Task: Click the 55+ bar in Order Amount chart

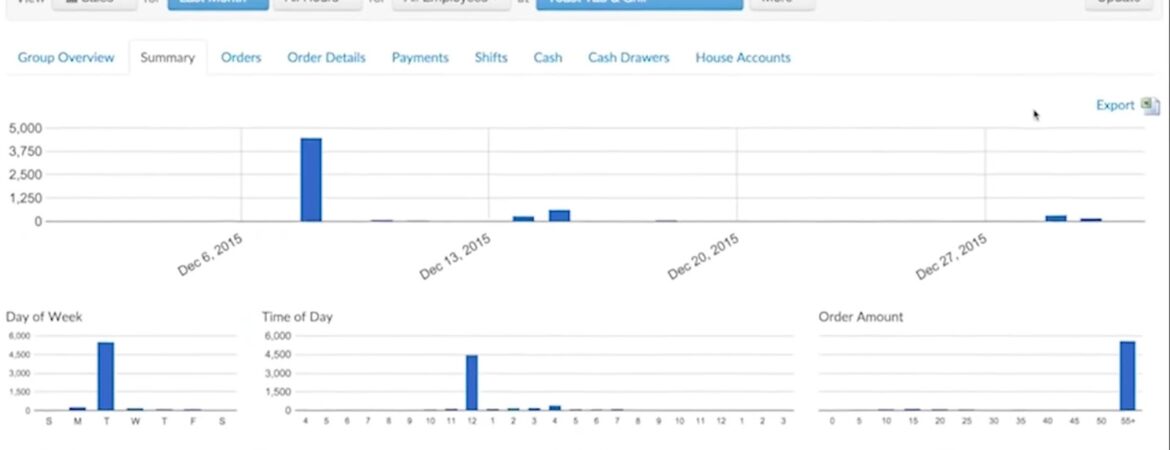Action: (1127, 376)
